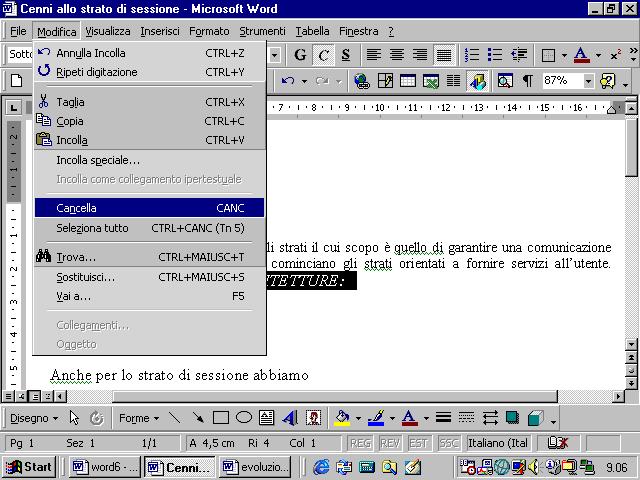640x480 pixels.
Task: Click the line color brush icon
Action: (376, 418)
